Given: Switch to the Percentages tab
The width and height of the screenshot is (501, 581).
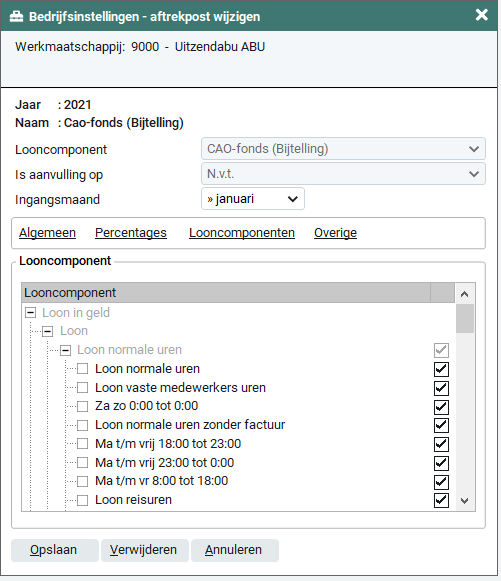Looking at the screenshot, I should pyautogui.click(x=131, y=233).
